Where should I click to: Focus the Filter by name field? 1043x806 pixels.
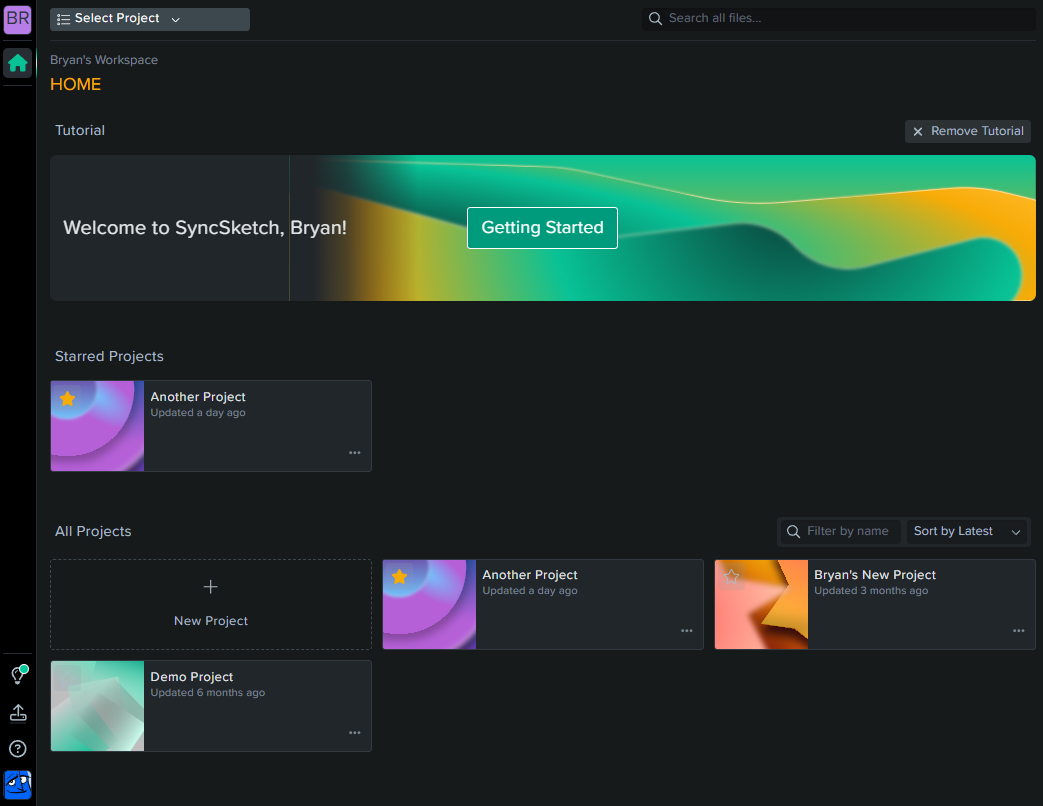840,531
